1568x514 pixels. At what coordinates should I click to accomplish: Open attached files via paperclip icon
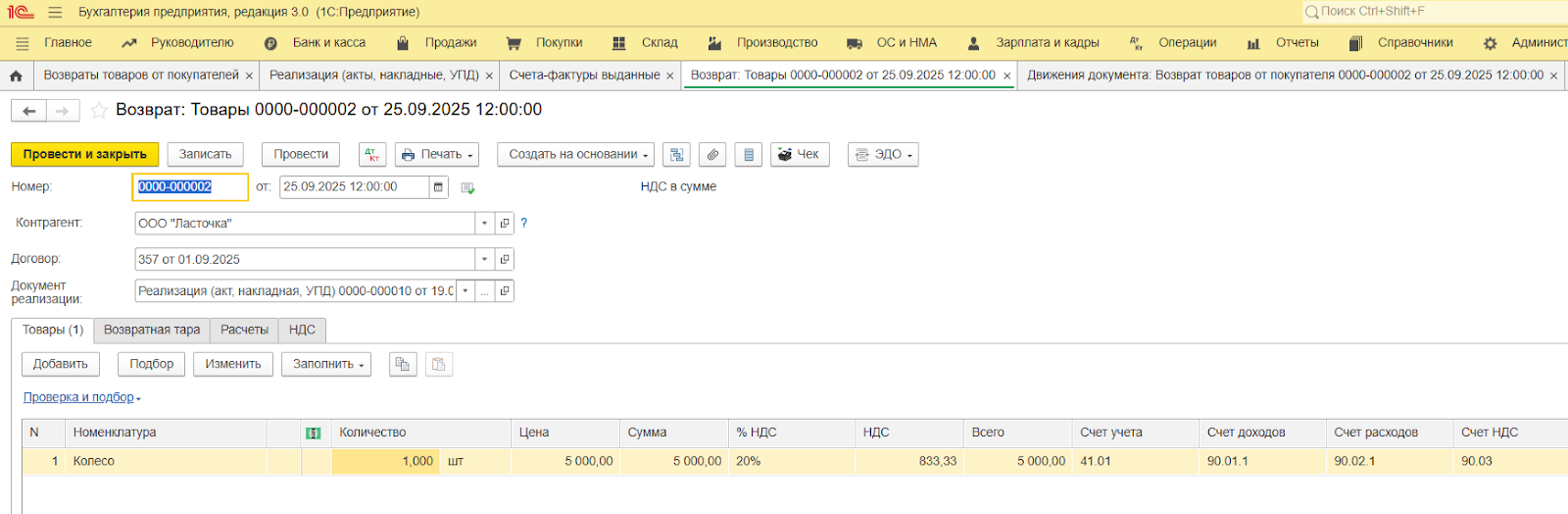pos(712,155)
